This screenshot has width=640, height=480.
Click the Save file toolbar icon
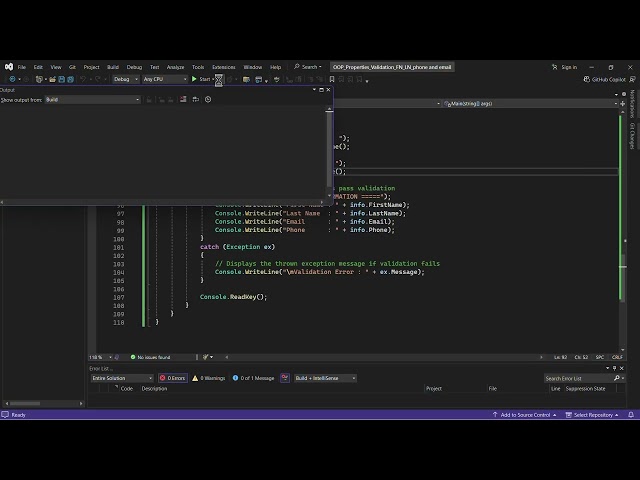coord(62,79)
